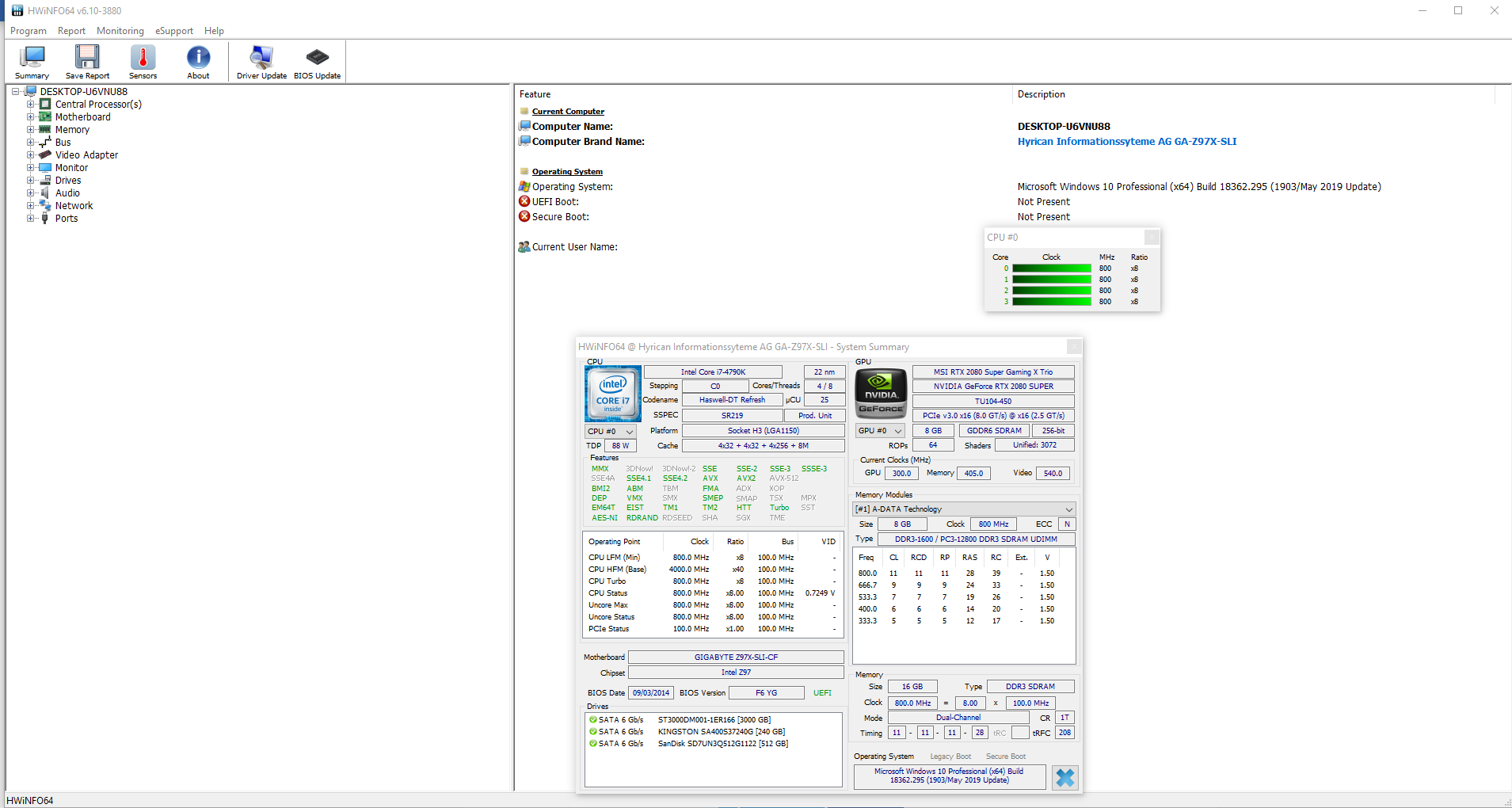Expand the Bus tree node
Viewport: 1512px width, 808px height.
pyautogui.click(x=30, y=142)
